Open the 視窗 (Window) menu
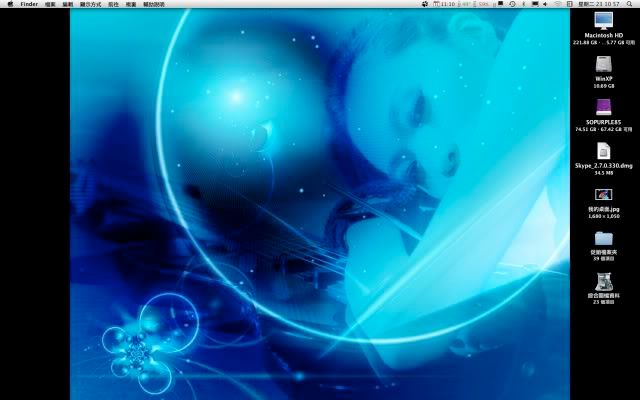 139,4
